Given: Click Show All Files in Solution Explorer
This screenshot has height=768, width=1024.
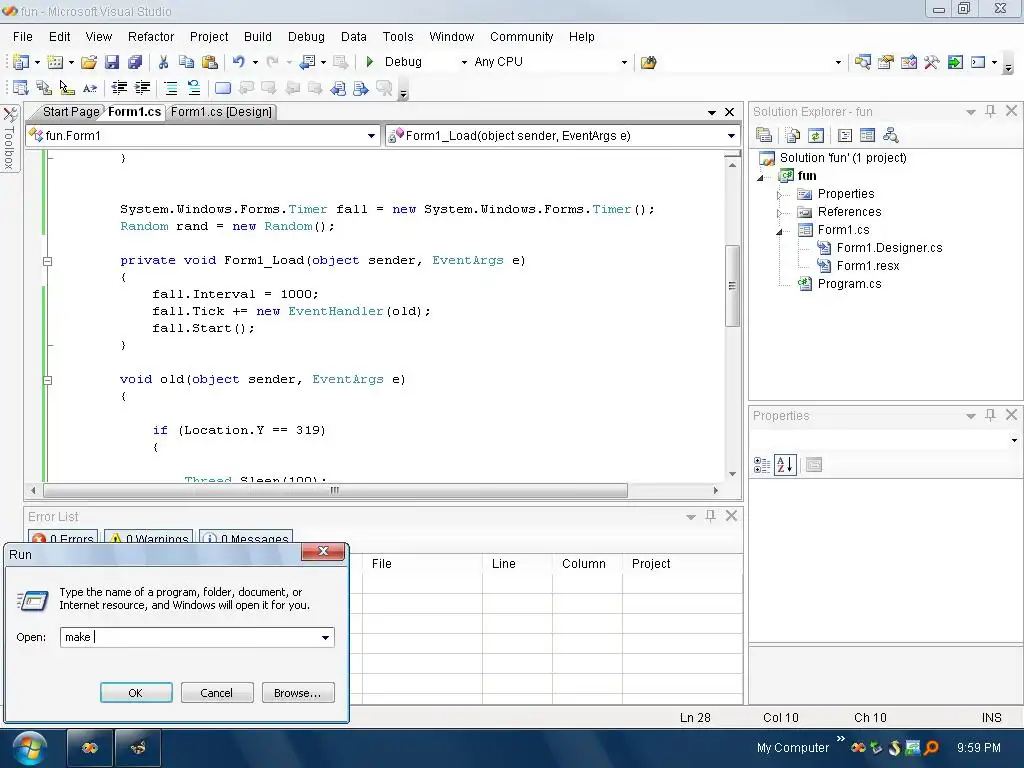Looking at the screenshot, I should tap(793, 135).
